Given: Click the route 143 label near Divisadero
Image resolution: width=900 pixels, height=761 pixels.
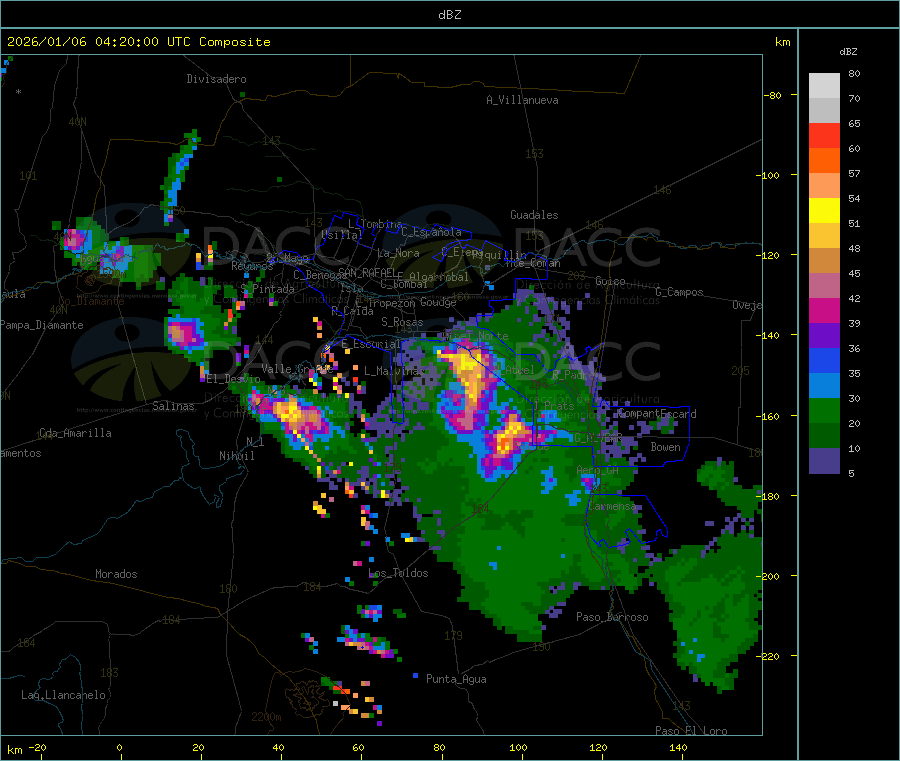Looking at the screenshot, I should point(271,140).
